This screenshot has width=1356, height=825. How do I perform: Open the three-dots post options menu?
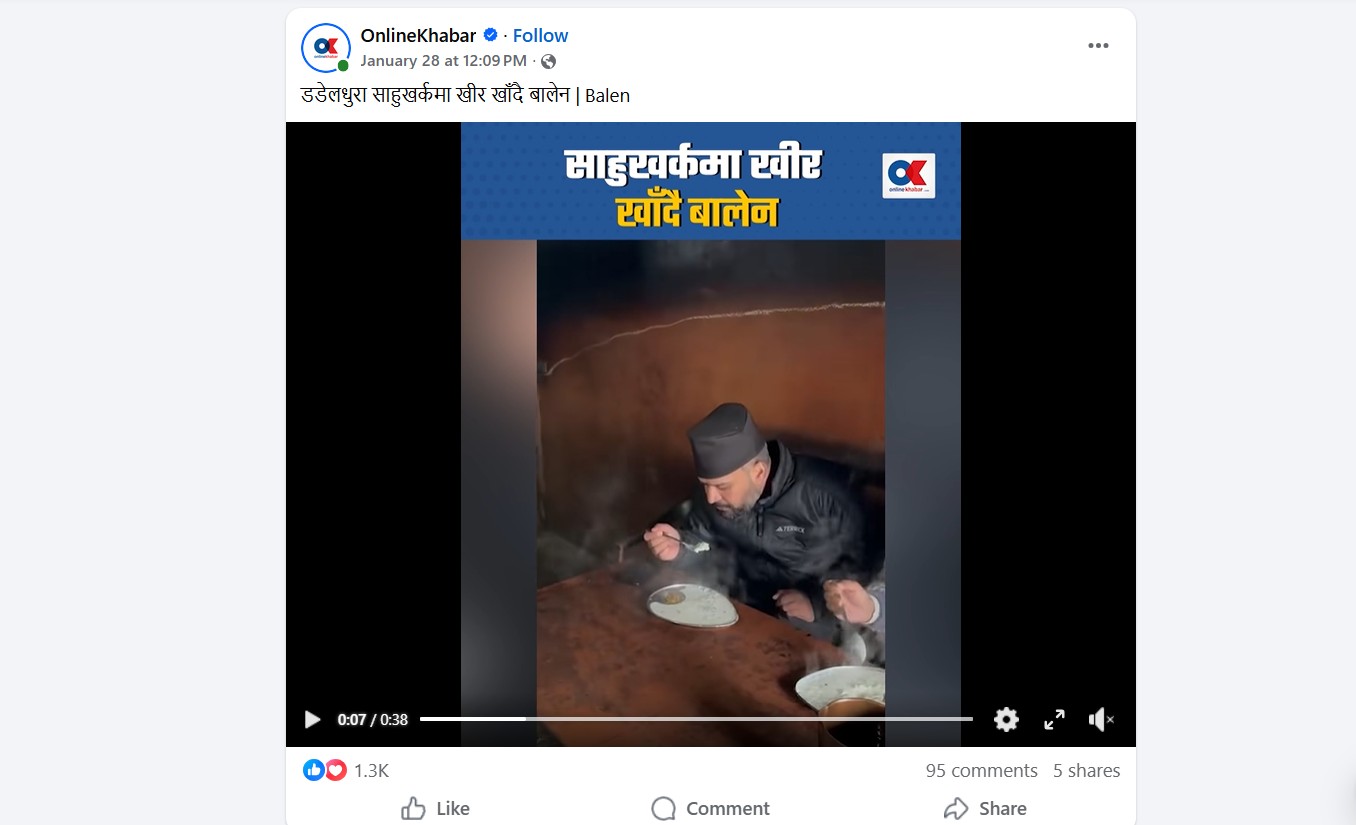tap(1098, 46)
